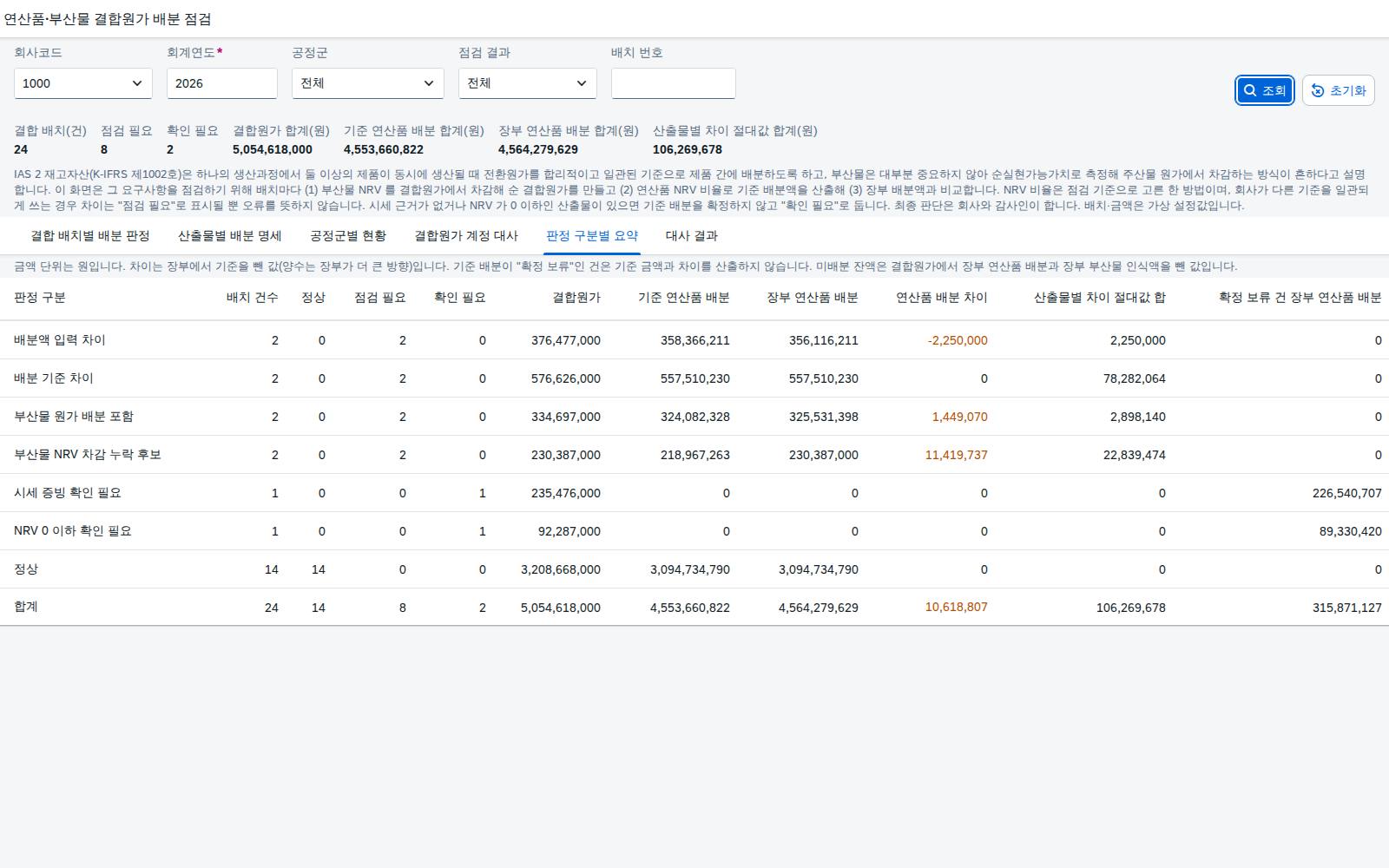Click the 판정 구분 column header
1389x868 pixels.
(40, 298)
